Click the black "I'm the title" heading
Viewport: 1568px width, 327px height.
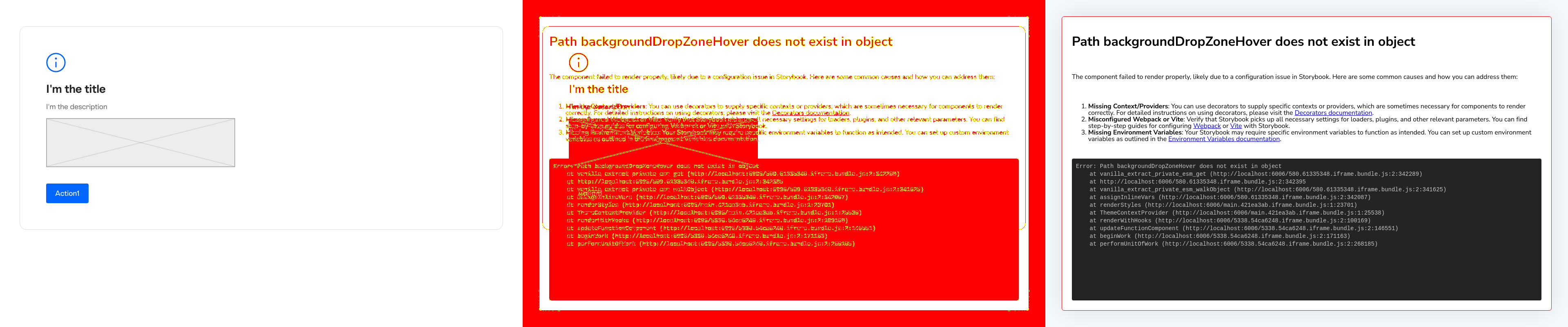pos(76,89)
